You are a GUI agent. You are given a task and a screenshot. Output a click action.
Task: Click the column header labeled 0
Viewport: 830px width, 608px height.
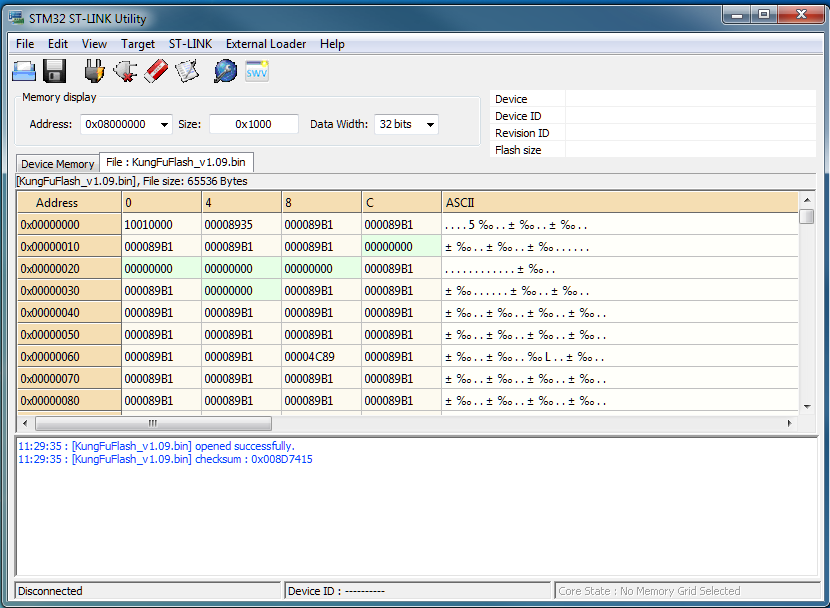click(161, 203)
